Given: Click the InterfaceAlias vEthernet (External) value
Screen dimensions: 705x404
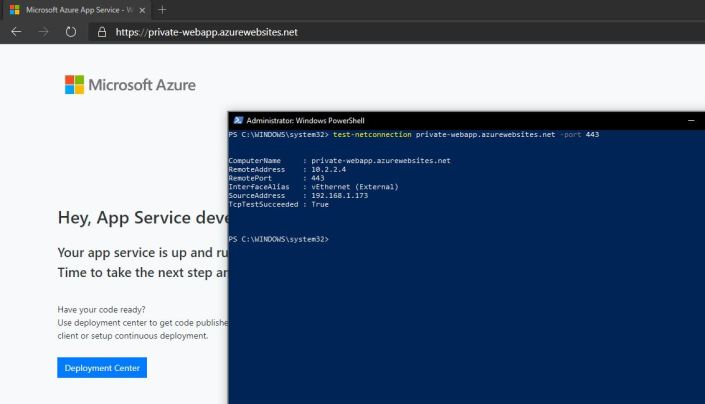Looking at the screenshot, I should click(355, 186).
